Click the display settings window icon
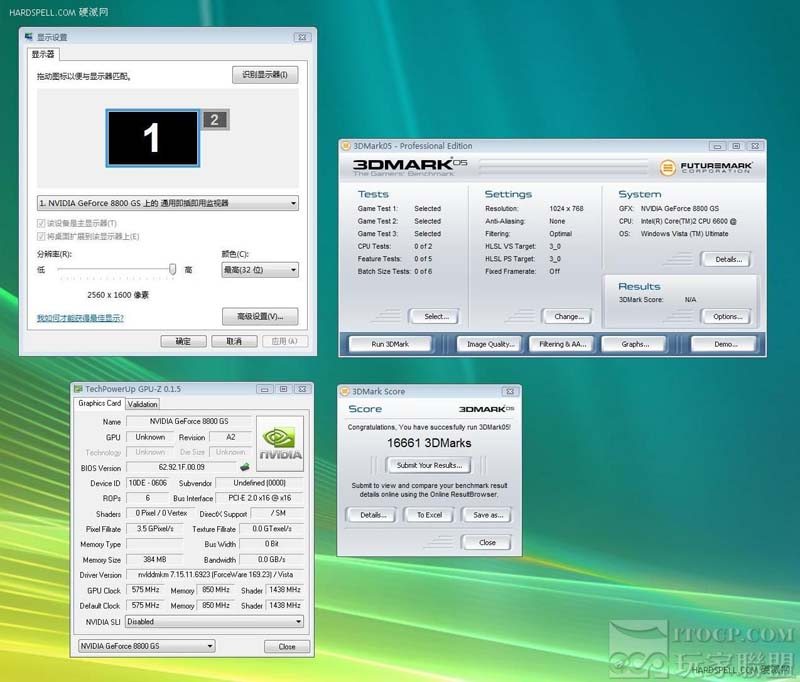Screen dimensions: 800x682 tap(29, 37)
